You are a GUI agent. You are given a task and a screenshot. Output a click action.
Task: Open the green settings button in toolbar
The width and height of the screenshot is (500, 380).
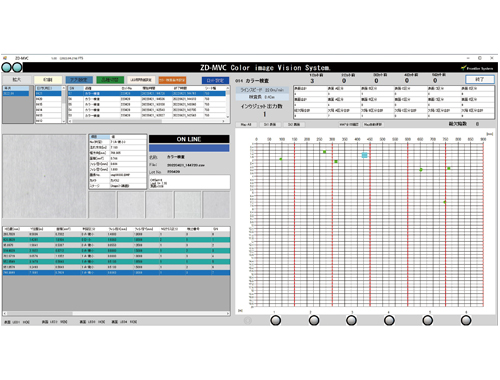coord(110,80)
